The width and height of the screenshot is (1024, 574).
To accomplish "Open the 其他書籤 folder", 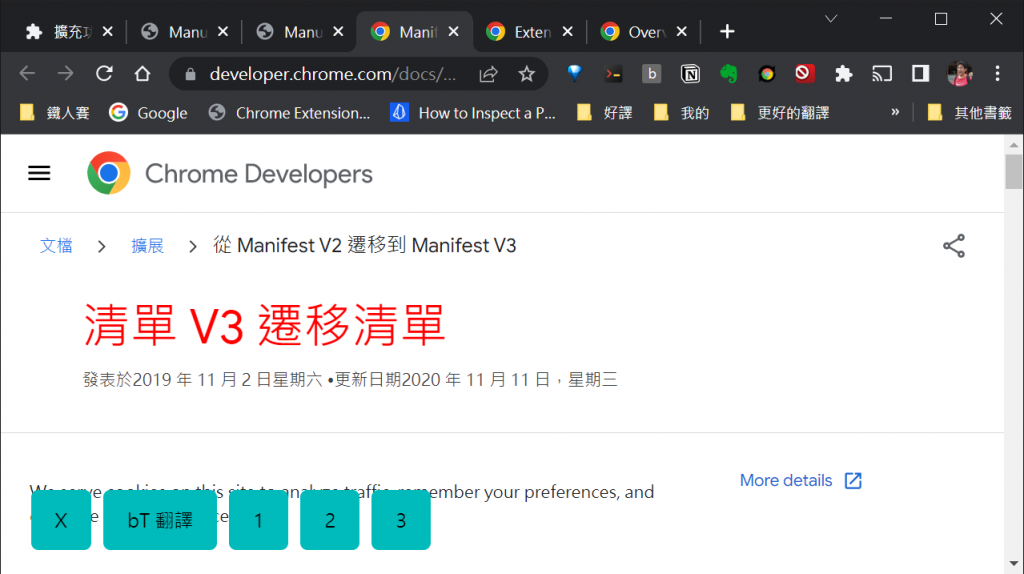I will 970,113.
